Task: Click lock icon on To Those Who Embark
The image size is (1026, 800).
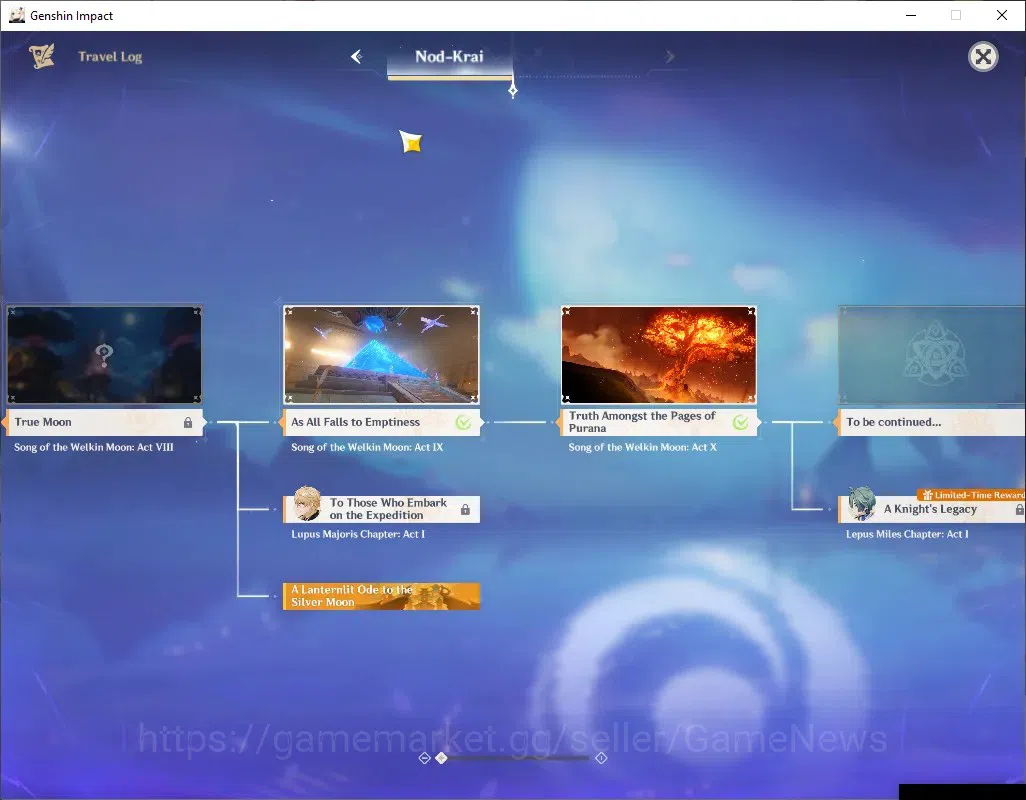Action: [x=465, y=510]
